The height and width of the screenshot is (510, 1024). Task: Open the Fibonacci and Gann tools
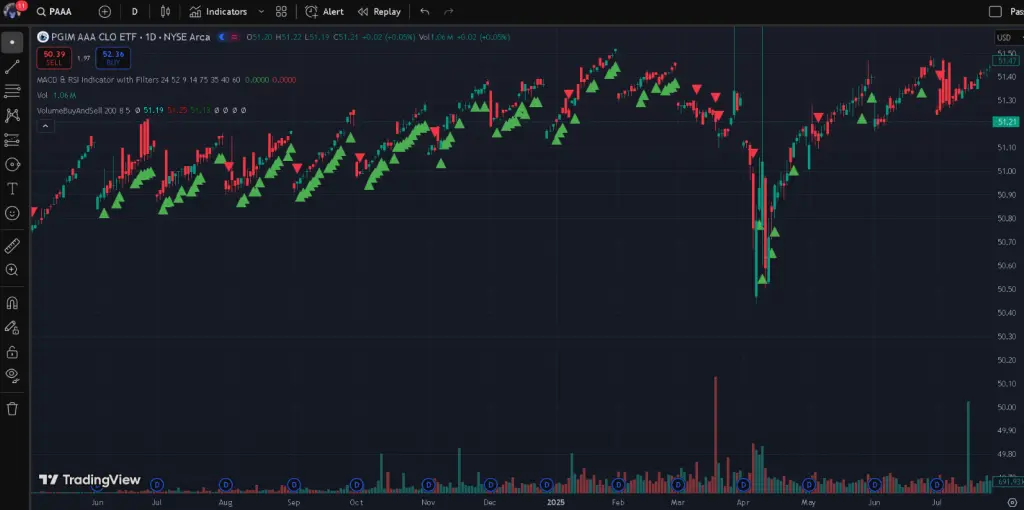pyautogui.click(x=12, y=91)
